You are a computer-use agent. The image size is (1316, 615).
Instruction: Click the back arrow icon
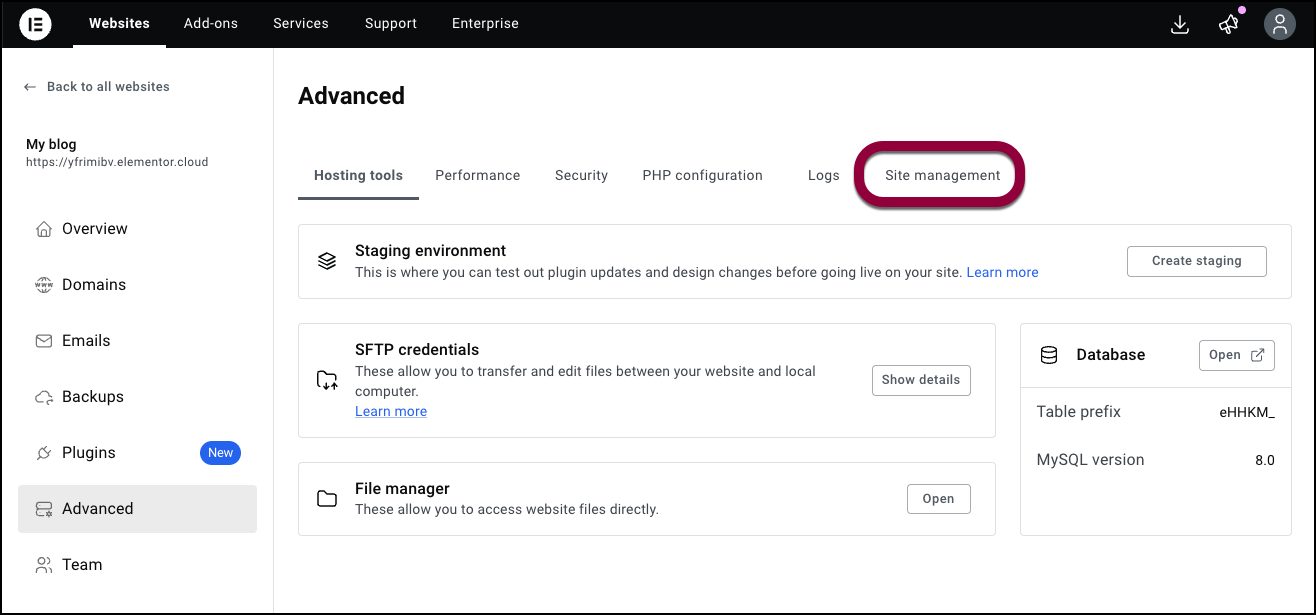30,87
